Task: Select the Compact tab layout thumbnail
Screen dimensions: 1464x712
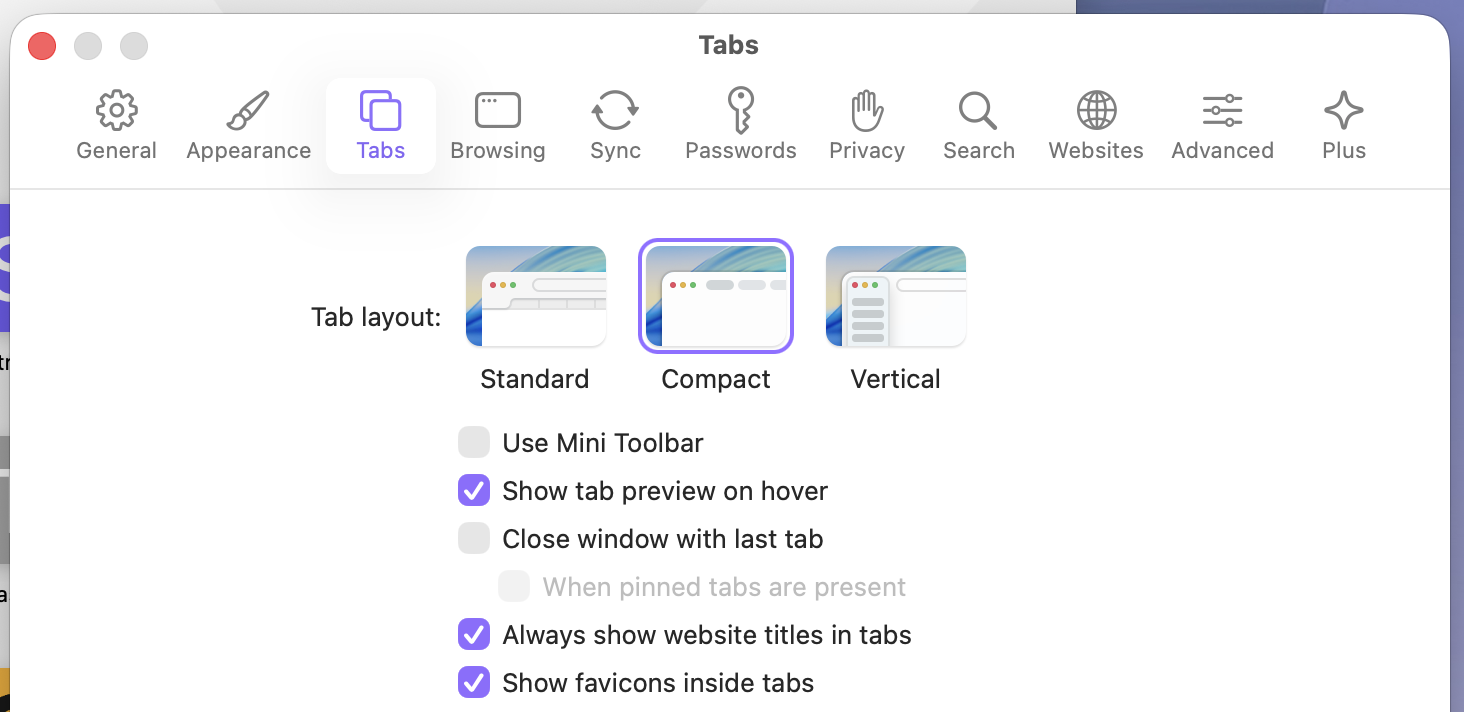Action: click(x=716, y=297)
